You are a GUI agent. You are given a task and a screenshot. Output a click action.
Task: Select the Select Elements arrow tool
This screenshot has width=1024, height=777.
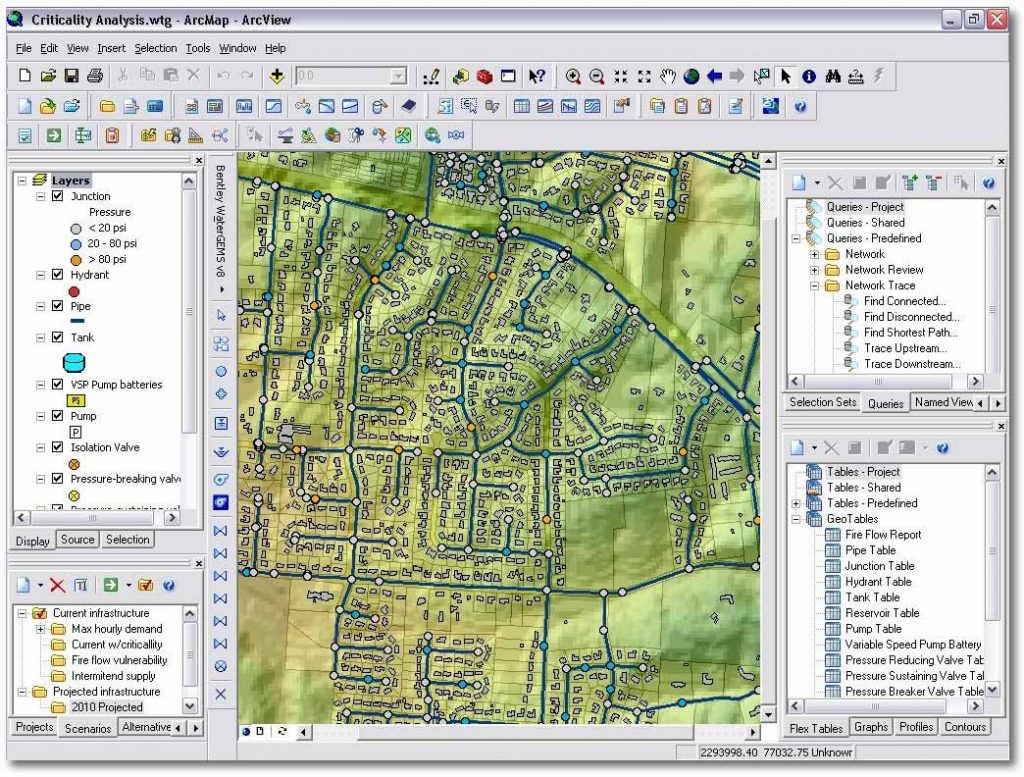786,76
